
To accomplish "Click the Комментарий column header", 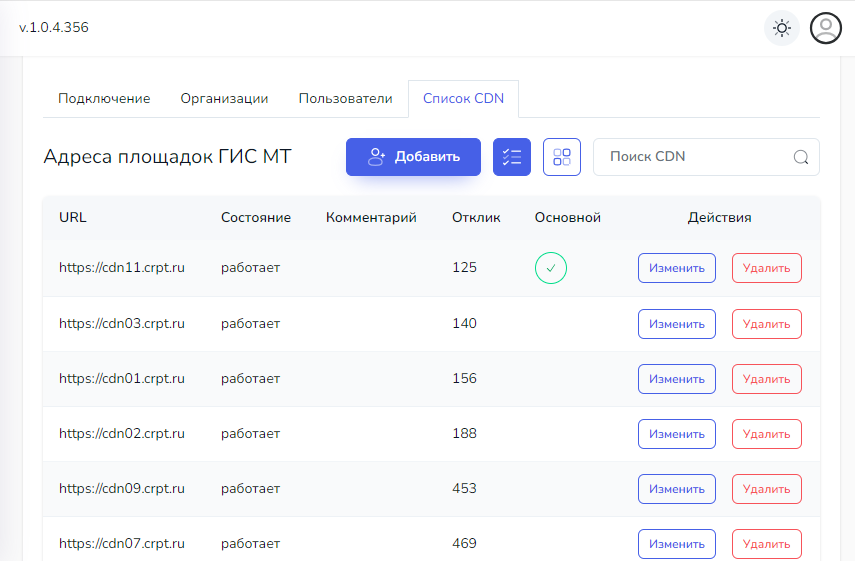I will click(x=371, y=218).
